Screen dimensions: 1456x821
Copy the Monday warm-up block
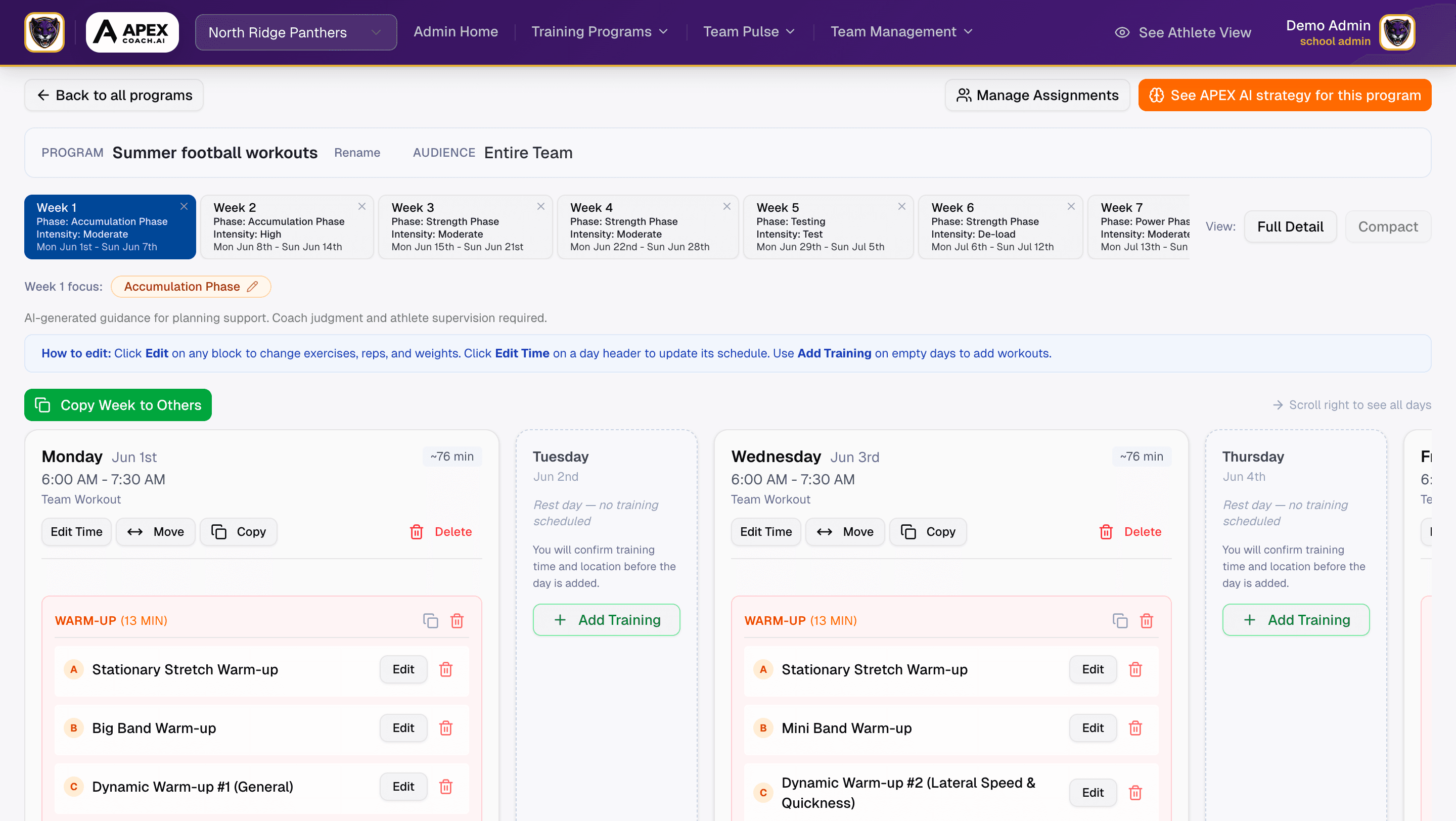(431, 620)
